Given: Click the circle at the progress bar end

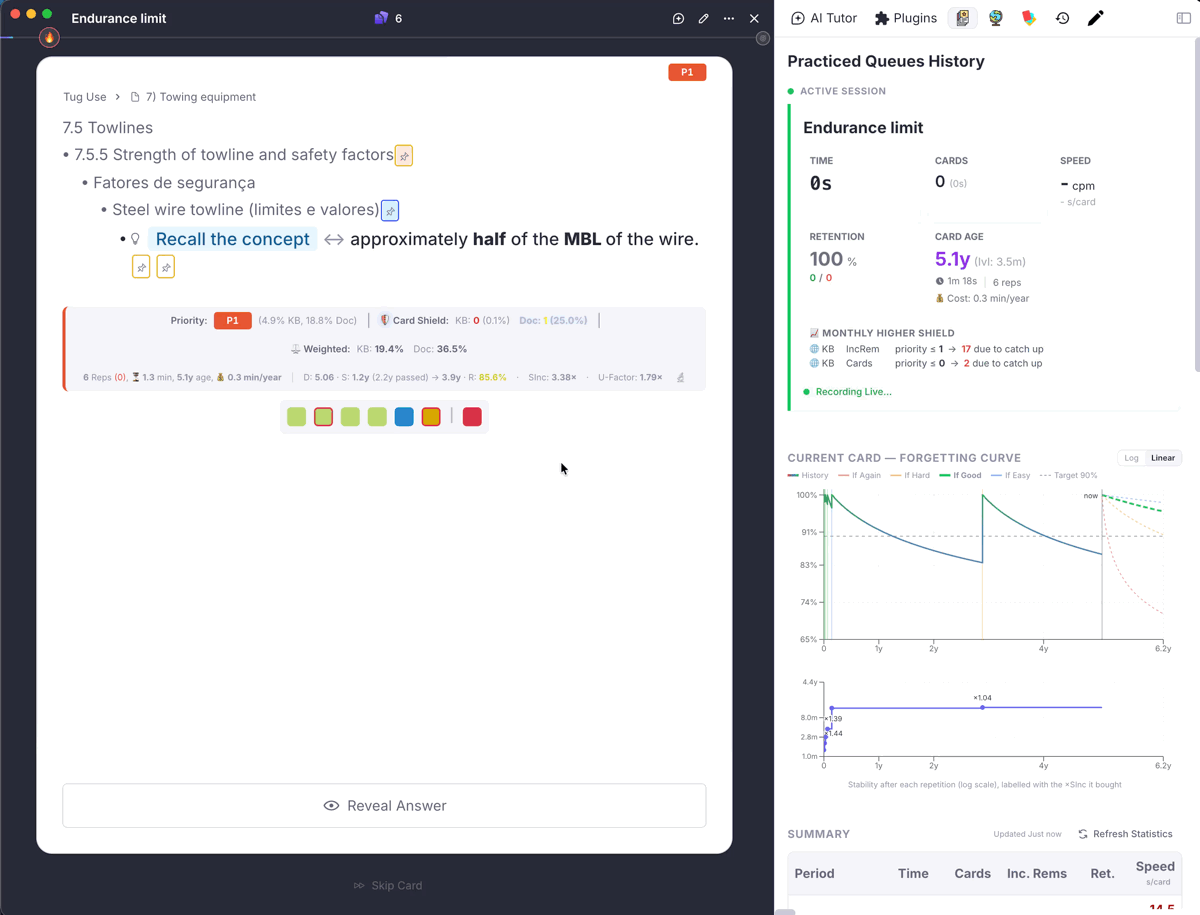Looking at the screenshot, I should click(x=763, y=38).
